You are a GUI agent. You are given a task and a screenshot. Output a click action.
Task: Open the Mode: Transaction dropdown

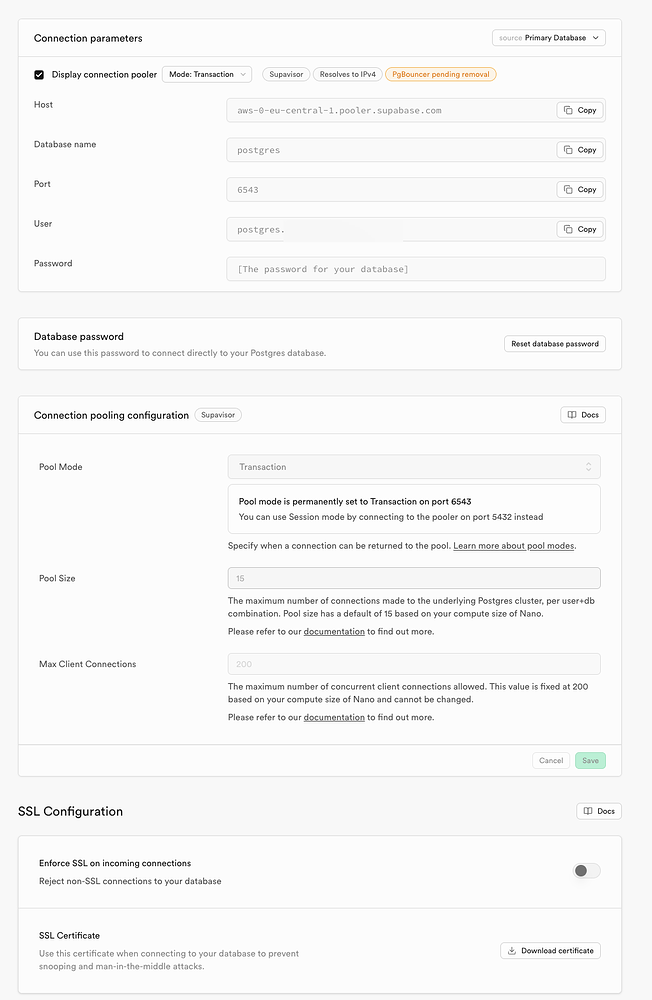[x=207, y=74]
